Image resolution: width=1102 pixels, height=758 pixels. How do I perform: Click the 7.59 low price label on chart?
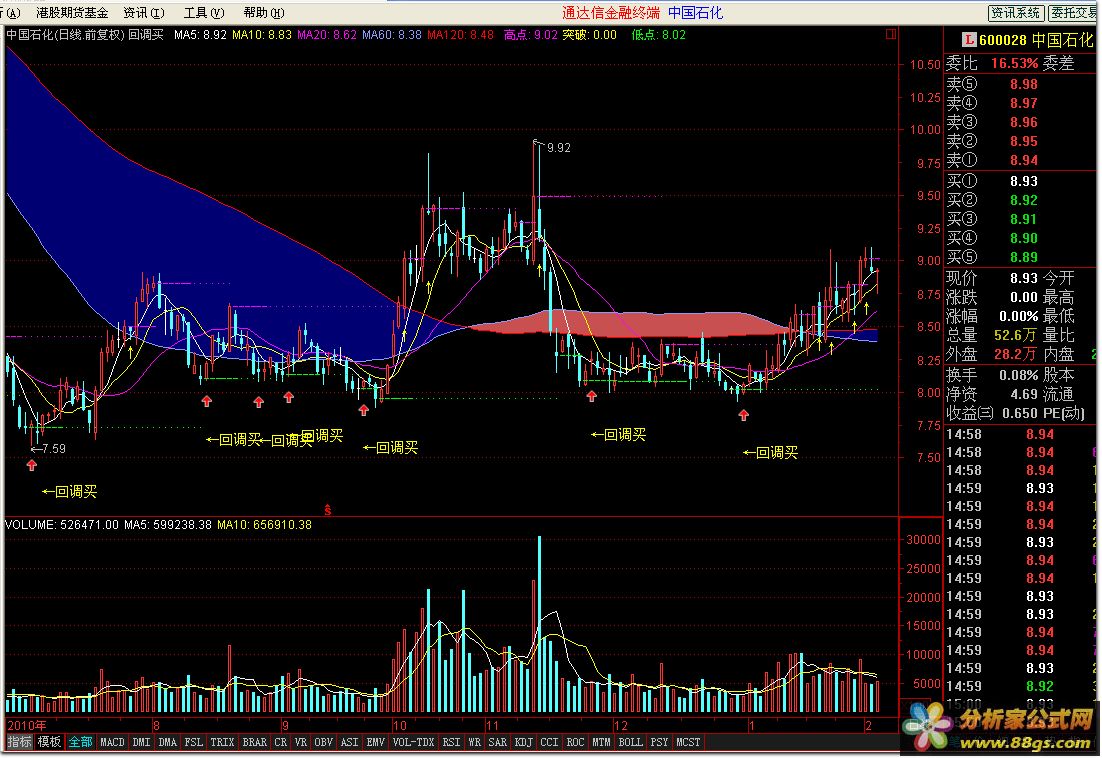[53, 448]
